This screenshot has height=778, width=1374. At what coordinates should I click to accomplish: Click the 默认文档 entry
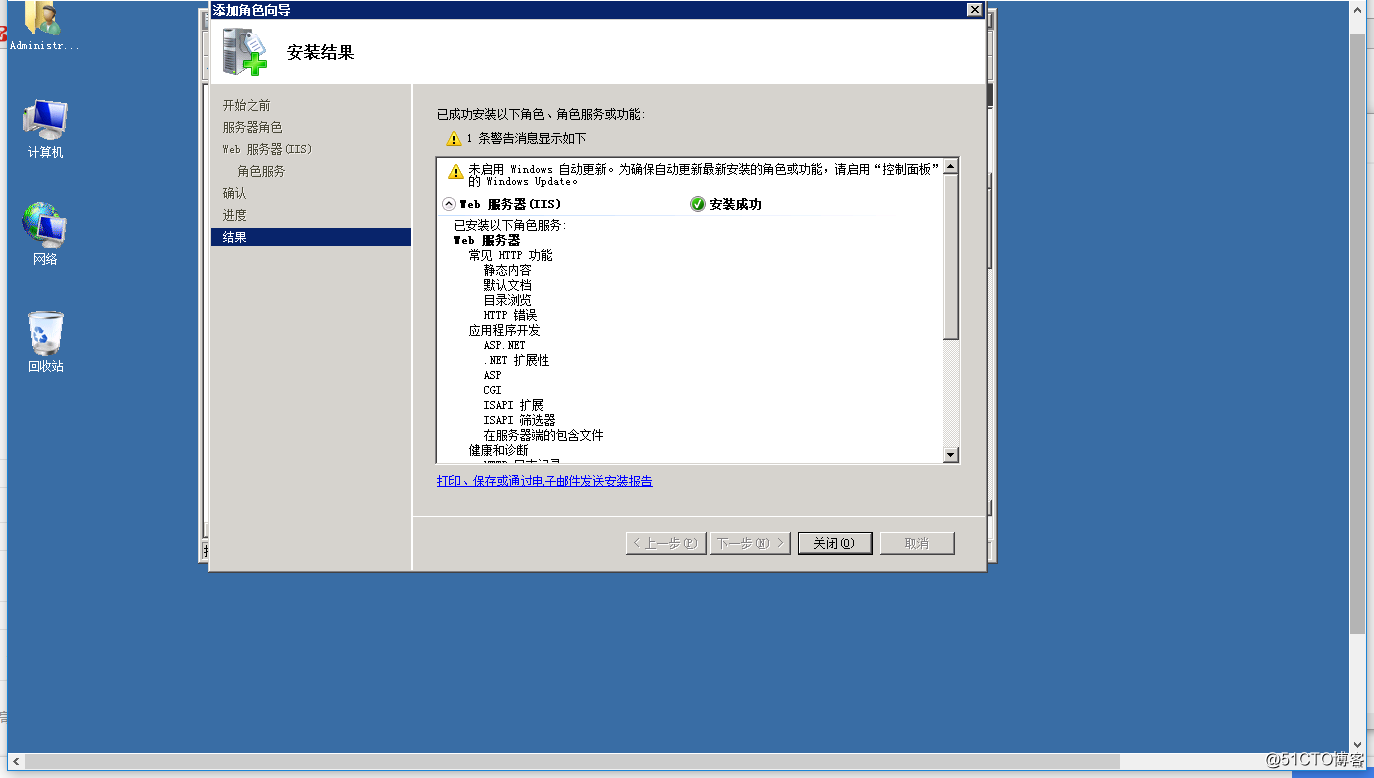(507, 285)
